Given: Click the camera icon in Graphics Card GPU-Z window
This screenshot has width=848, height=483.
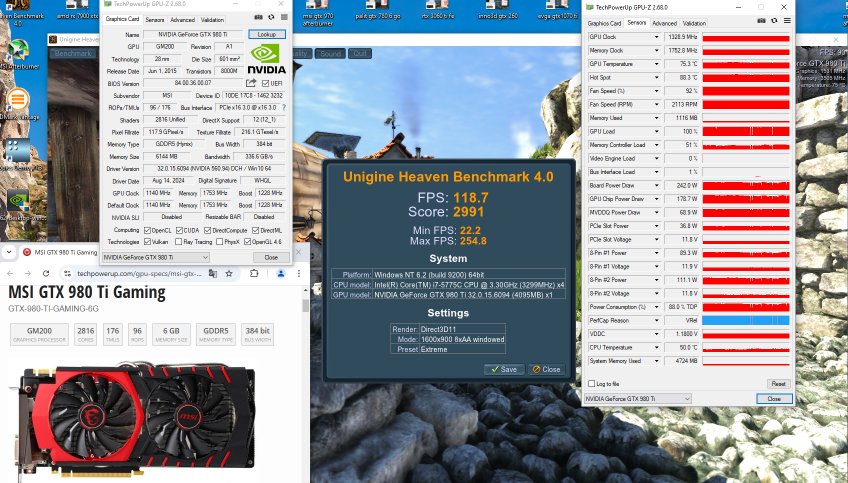Looking at the screenshot, I should pyautogui.click(x=259, y=17).
